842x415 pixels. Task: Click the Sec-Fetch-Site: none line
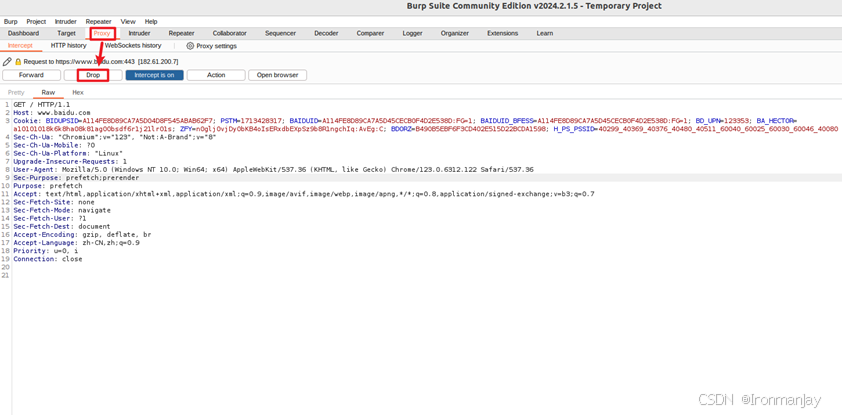[x=54, y=202]
